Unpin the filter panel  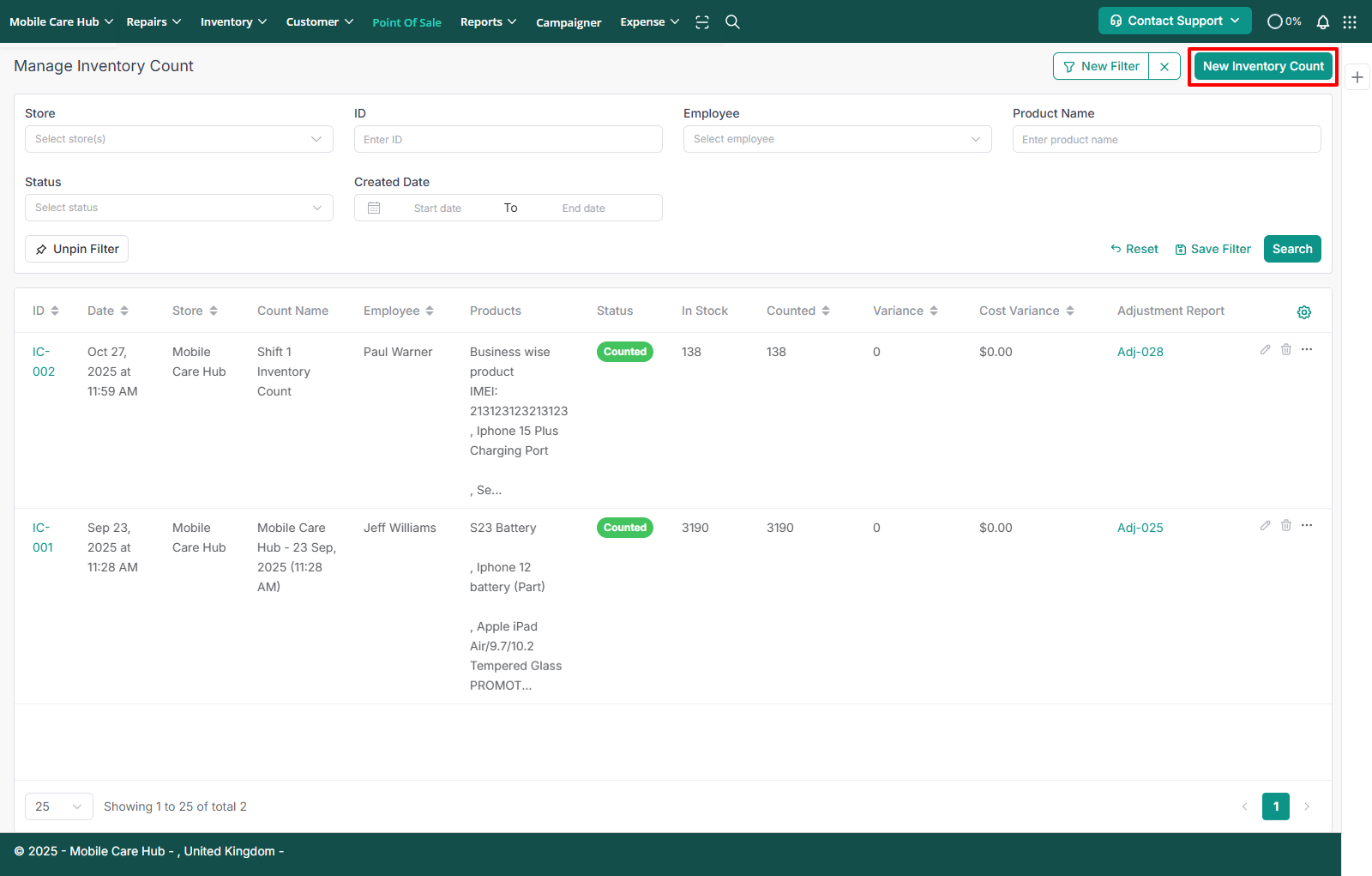tap(77, 249)
